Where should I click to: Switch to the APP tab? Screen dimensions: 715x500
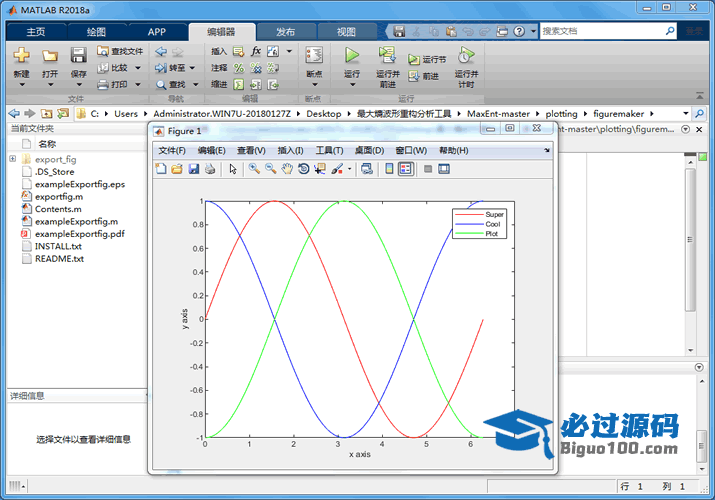point(156,32)
